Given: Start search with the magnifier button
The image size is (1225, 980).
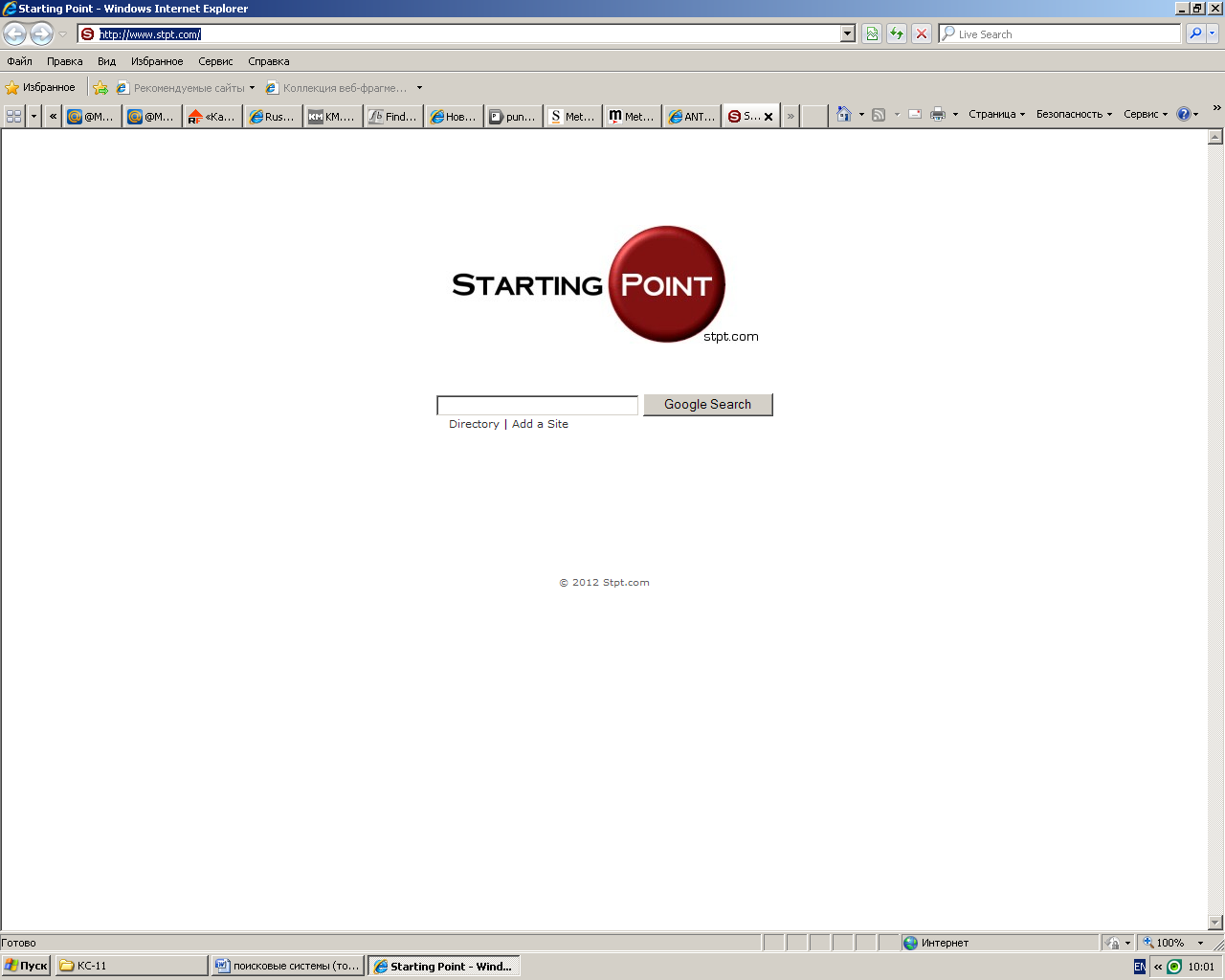Looking at the screenshot, I should point(1195,34).
